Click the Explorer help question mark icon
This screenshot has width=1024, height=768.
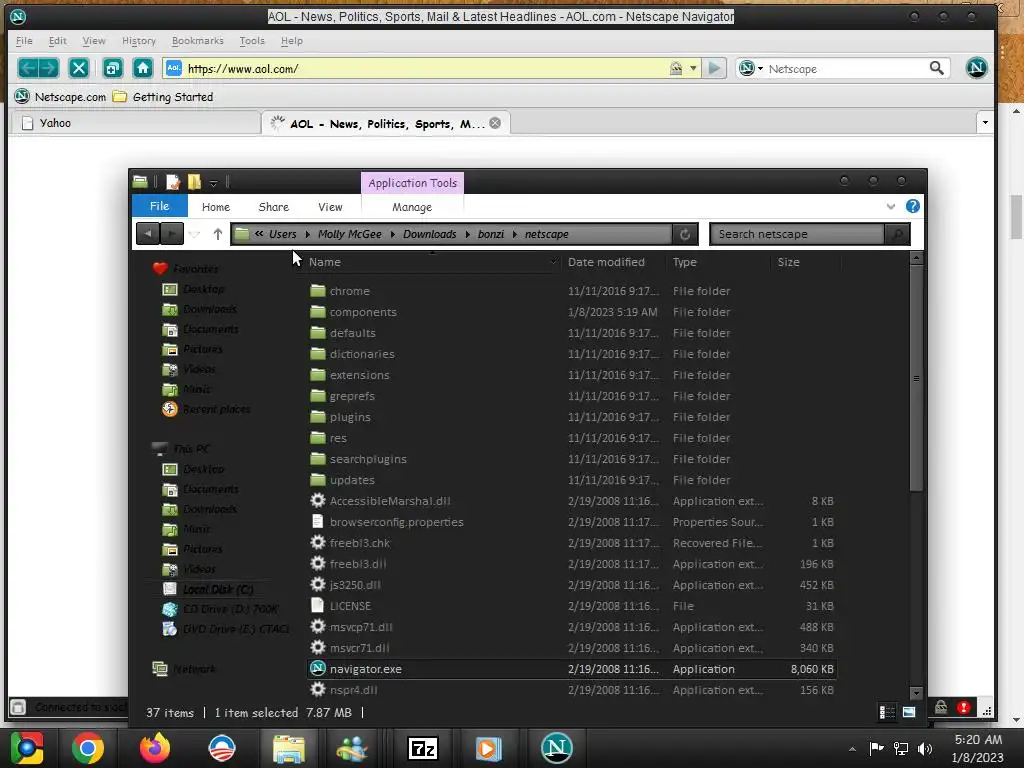click(x=912, y=206)
